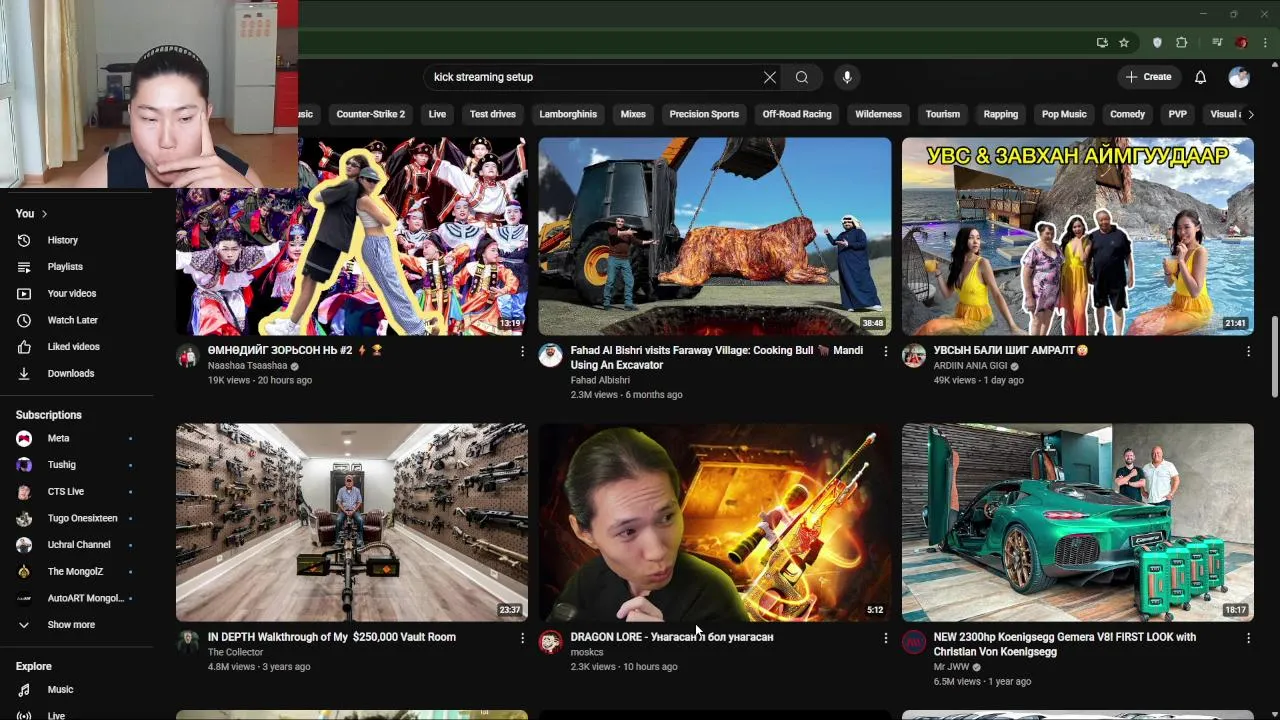Select the Precision Sports filter chip
The image size is (1280, 720).
coord(704,114)
